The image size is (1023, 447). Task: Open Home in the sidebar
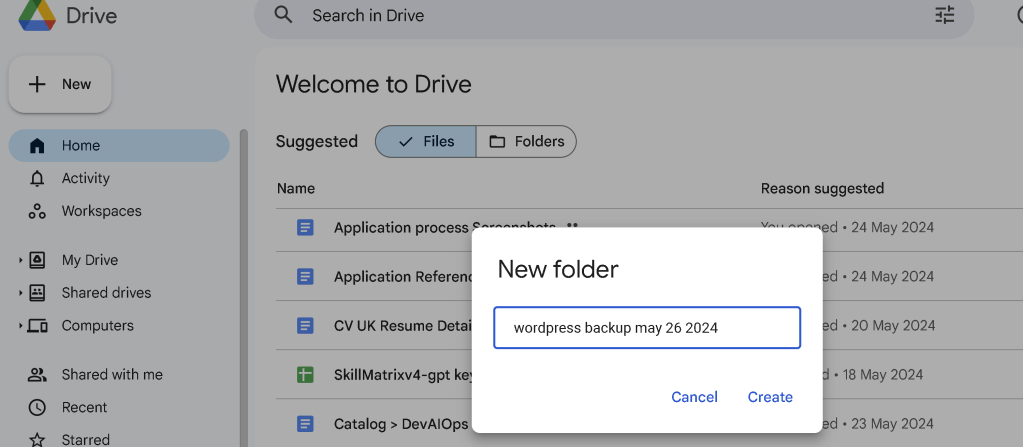119,146
